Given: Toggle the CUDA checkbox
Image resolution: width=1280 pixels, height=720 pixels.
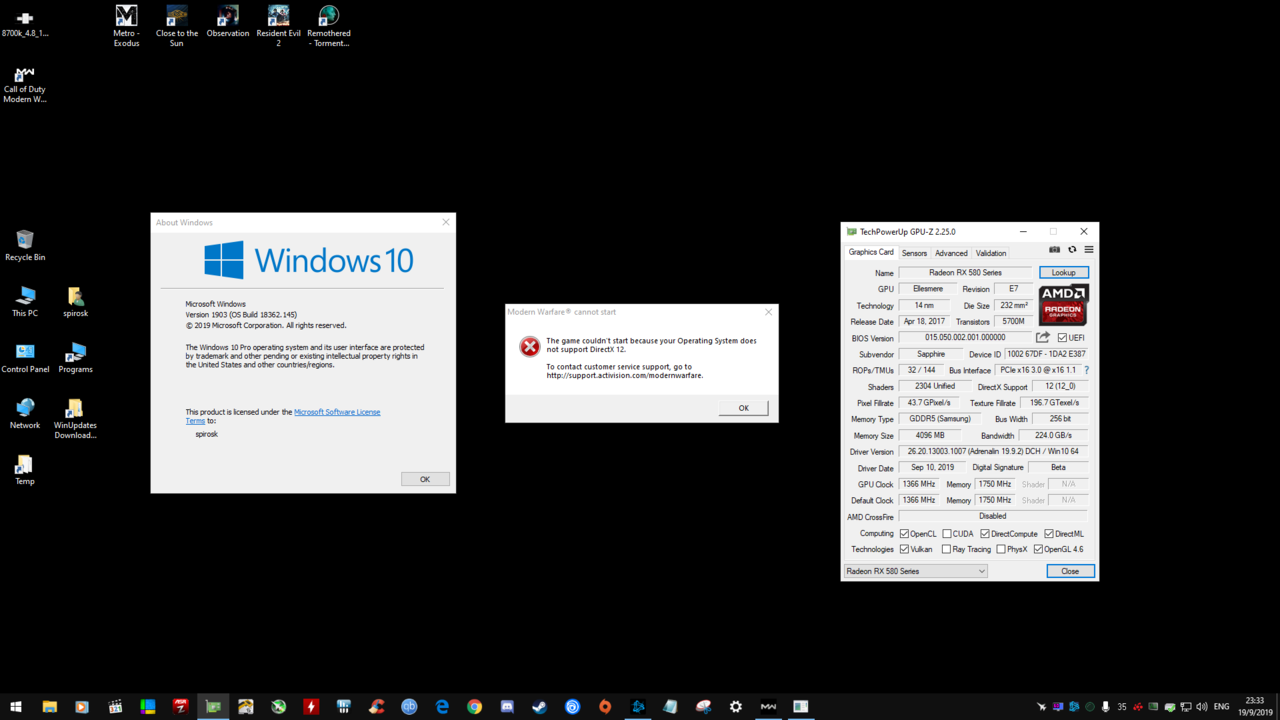Looking at the screenshot, I should (x=947, y=534).
